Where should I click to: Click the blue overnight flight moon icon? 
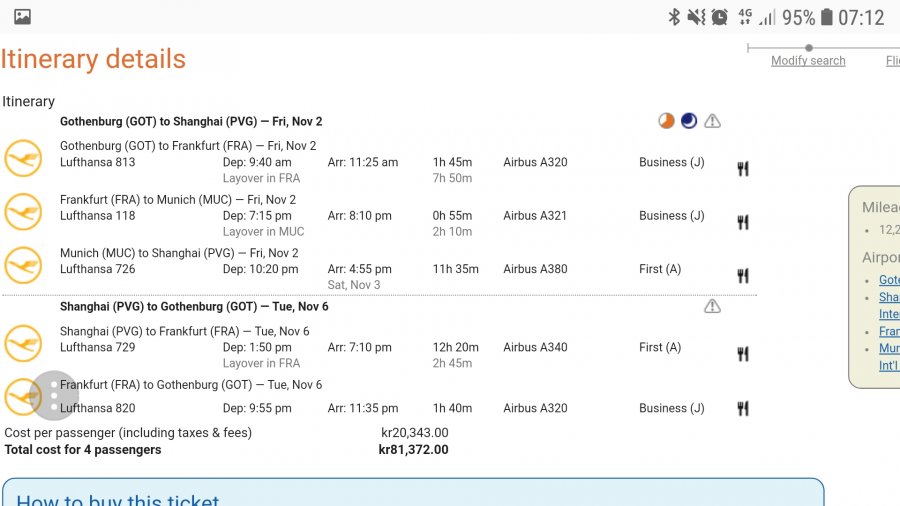pos(689,121)
